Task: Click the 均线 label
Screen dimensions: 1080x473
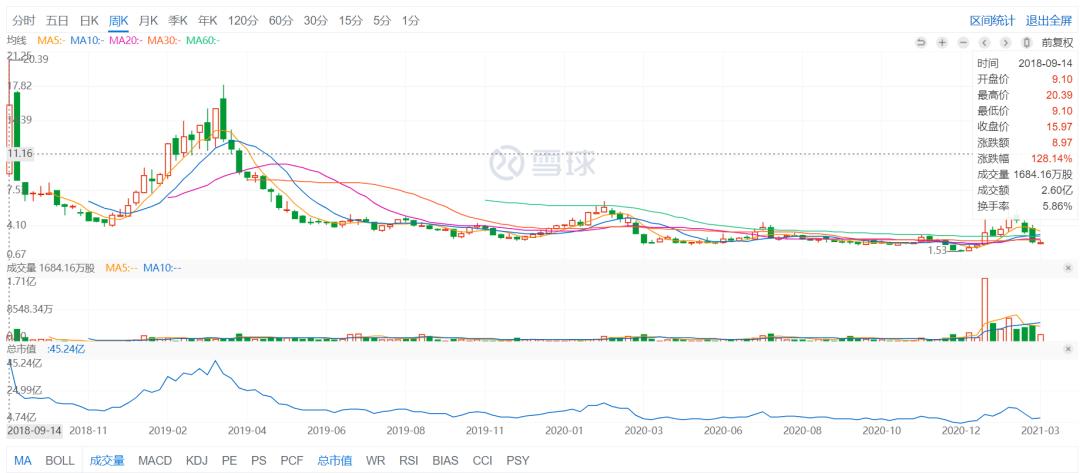Action: click(x=17, y=41)
